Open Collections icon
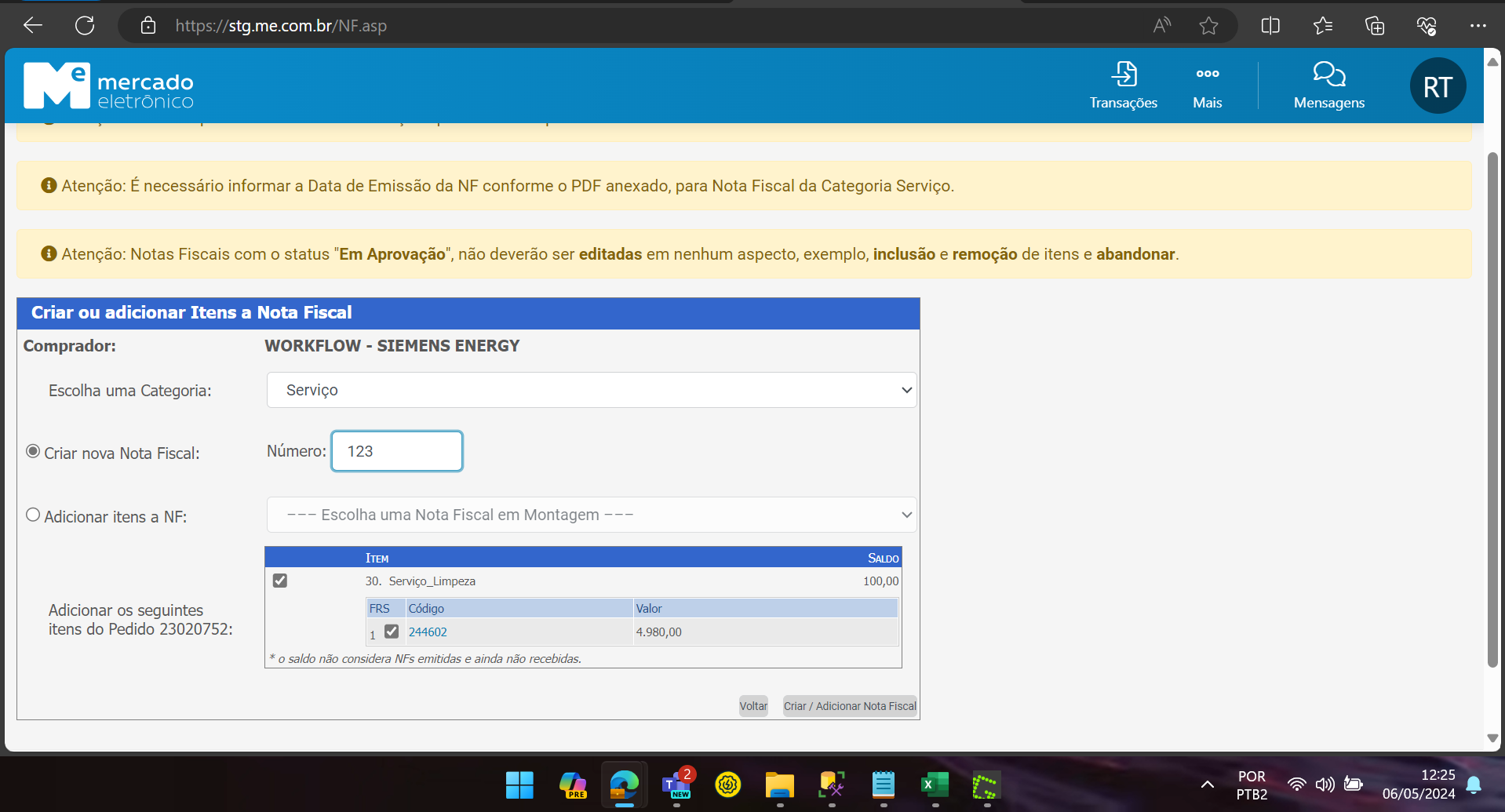 click(x=1375, y=26)
